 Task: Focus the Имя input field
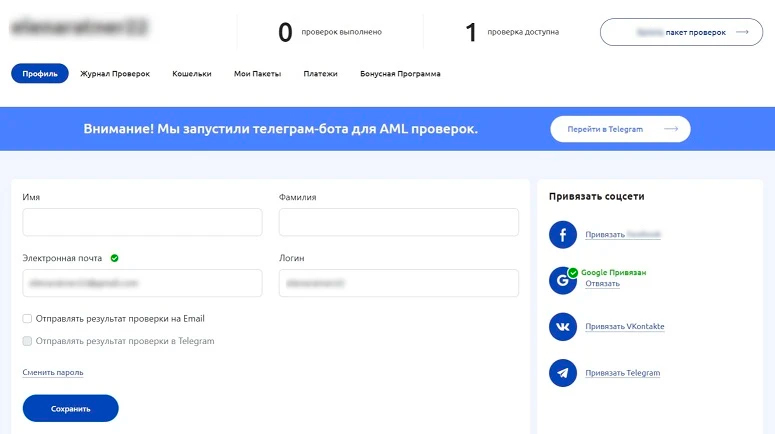pos(142,222)
